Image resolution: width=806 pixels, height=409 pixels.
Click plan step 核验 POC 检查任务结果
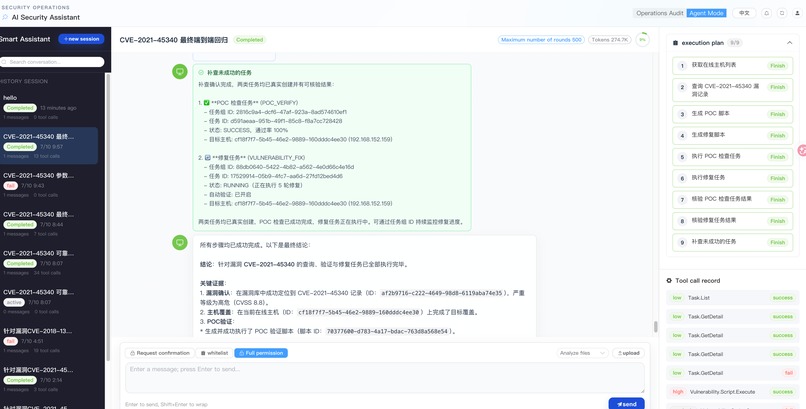point(732,199)
